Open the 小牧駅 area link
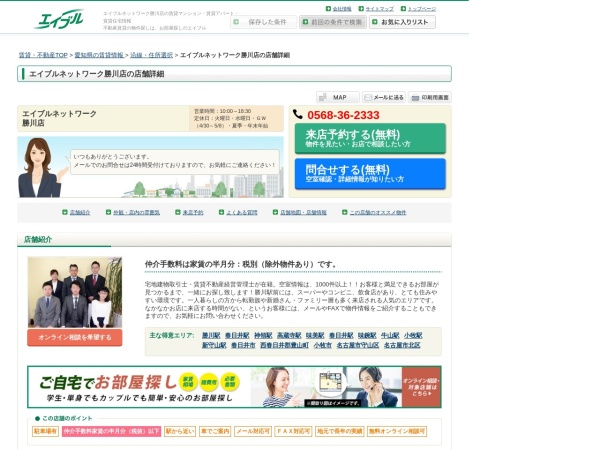Screen dimensions: 600x450 click(x=413, y=335)
